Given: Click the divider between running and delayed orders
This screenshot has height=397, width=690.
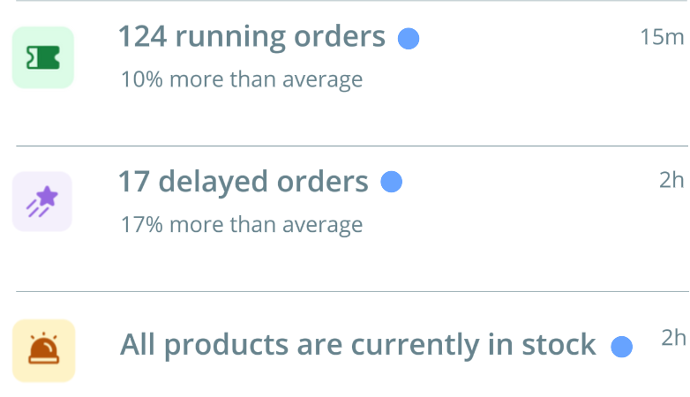Looking at the screenshot, I should click(352, 146).
